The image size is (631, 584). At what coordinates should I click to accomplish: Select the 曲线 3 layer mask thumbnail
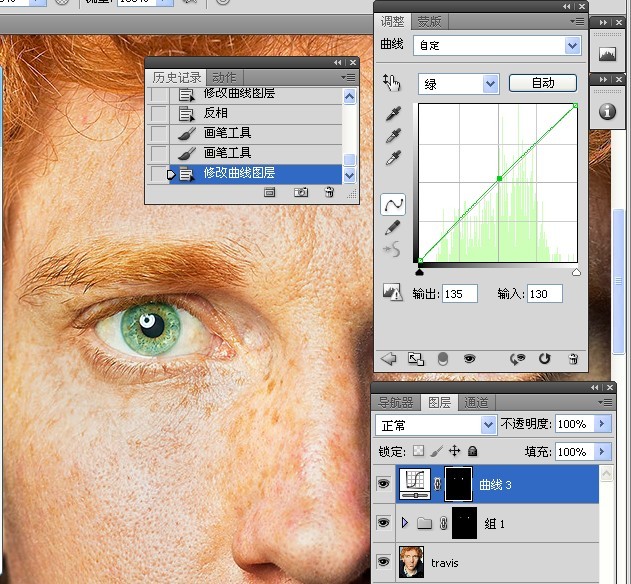(458, 484)
